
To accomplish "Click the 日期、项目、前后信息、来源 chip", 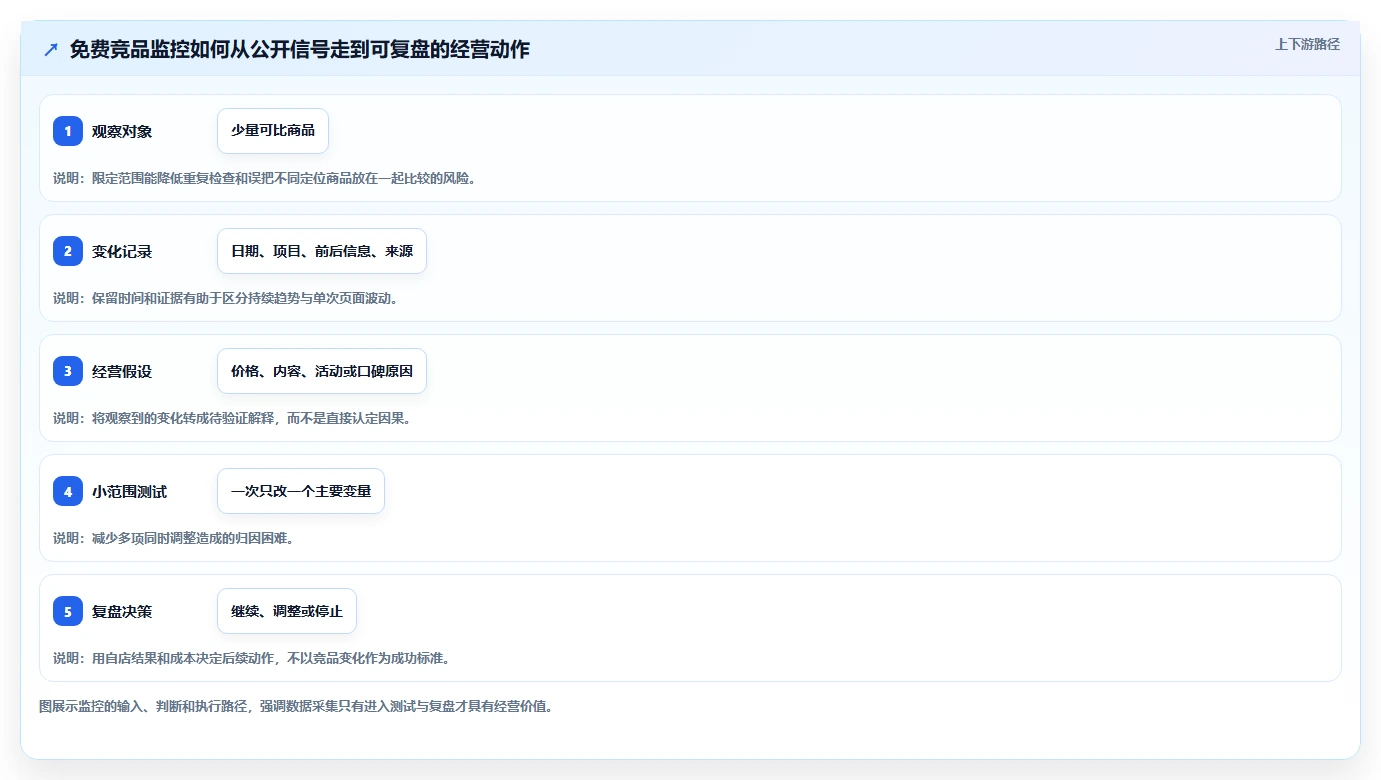I will point(322,251).
